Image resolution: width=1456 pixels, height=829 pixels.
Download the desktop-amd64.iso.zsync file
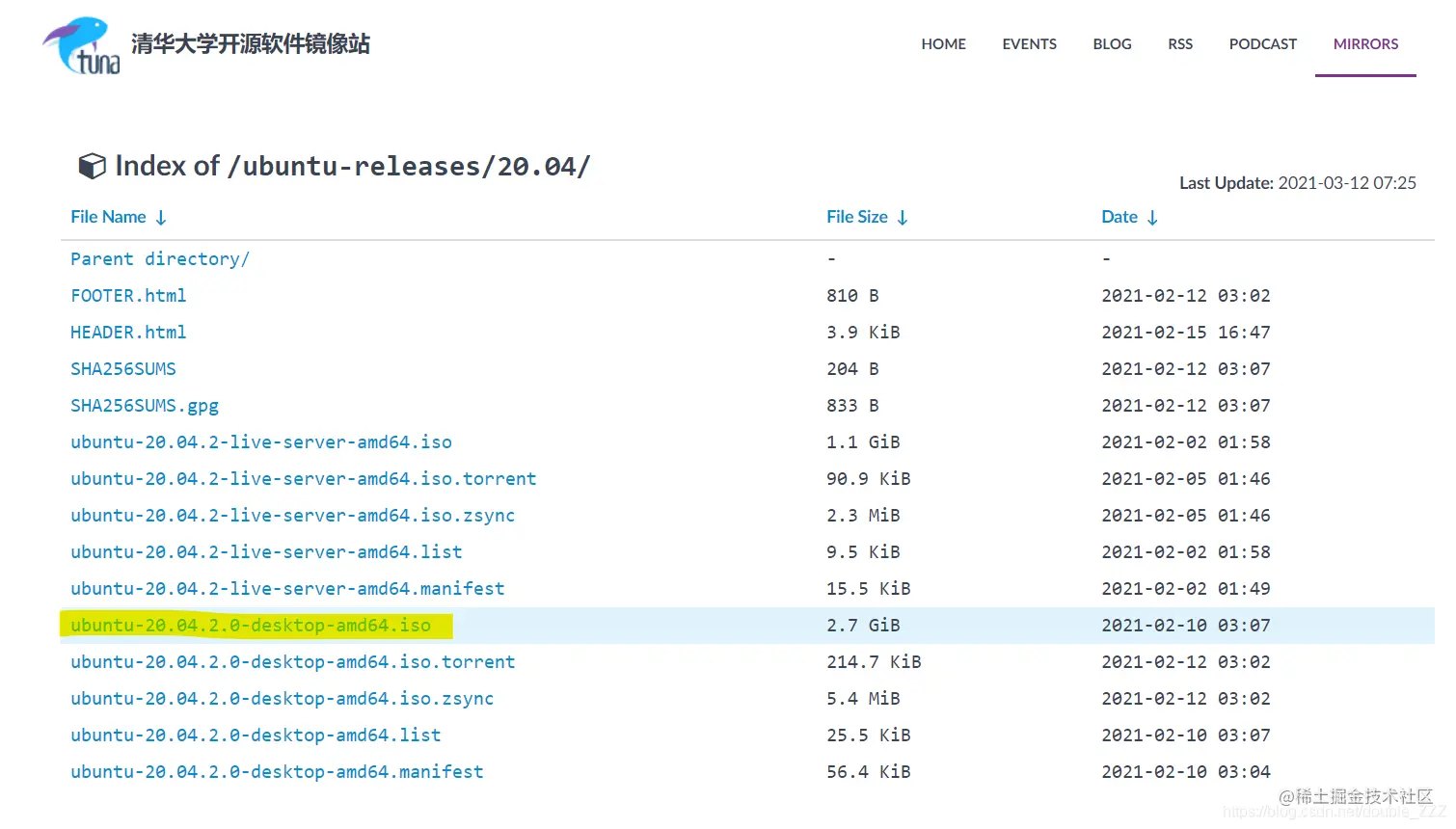(x=282, y=698)
